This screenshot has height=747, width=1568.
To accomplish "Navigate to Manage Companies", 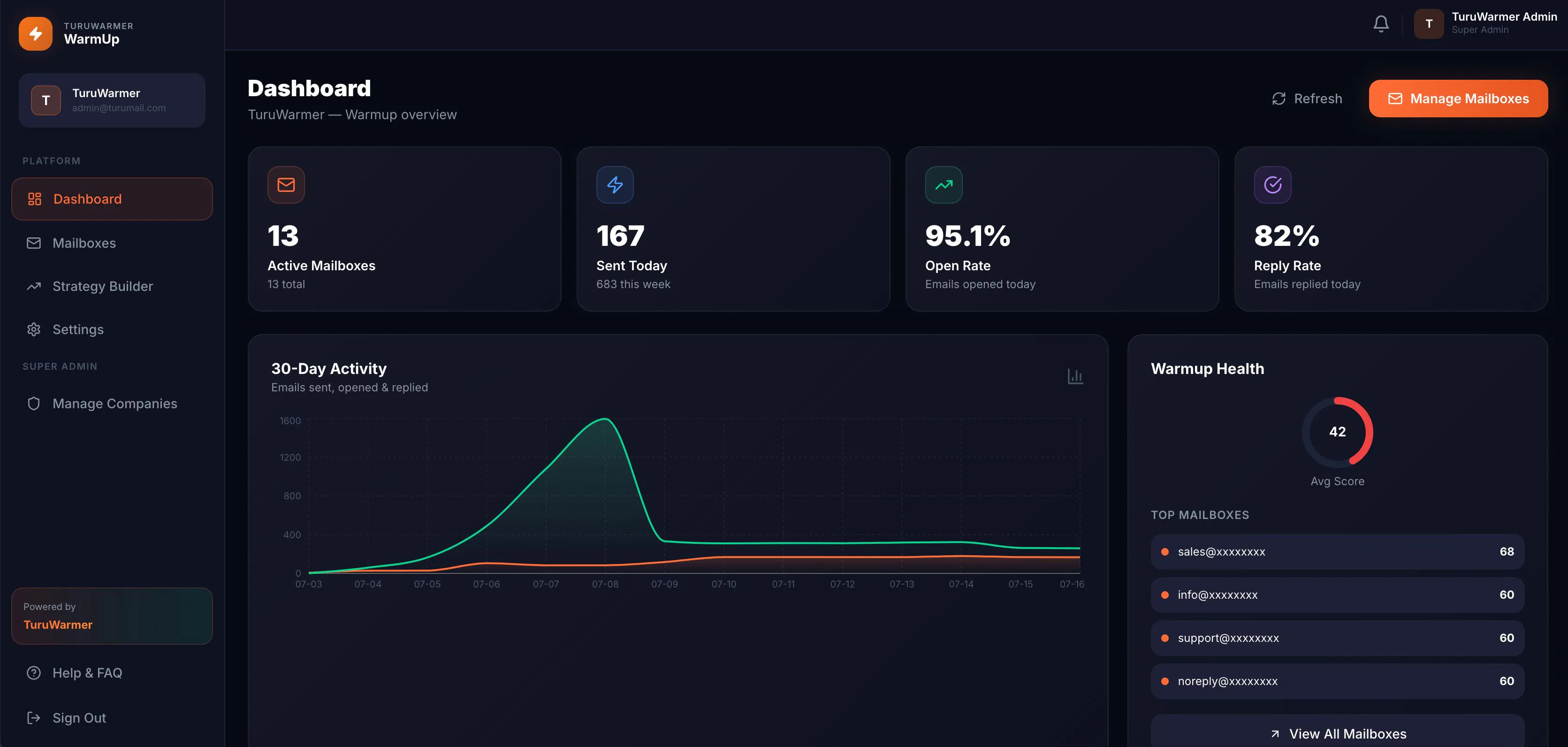I will [112, 404].
